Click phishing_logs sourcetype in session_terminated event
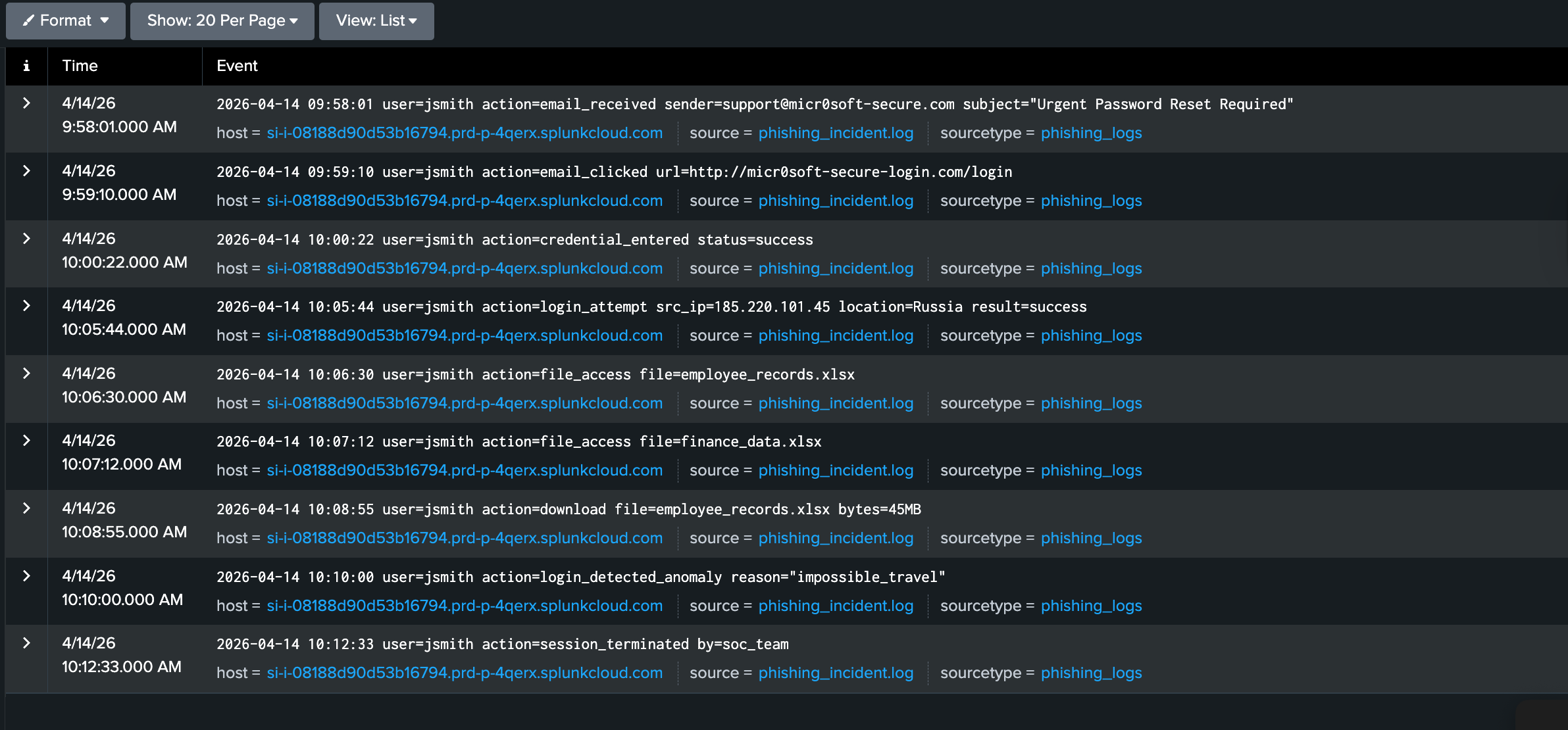The width and height of the screenshot is (1568, 730). click(x=1090, y=673)
